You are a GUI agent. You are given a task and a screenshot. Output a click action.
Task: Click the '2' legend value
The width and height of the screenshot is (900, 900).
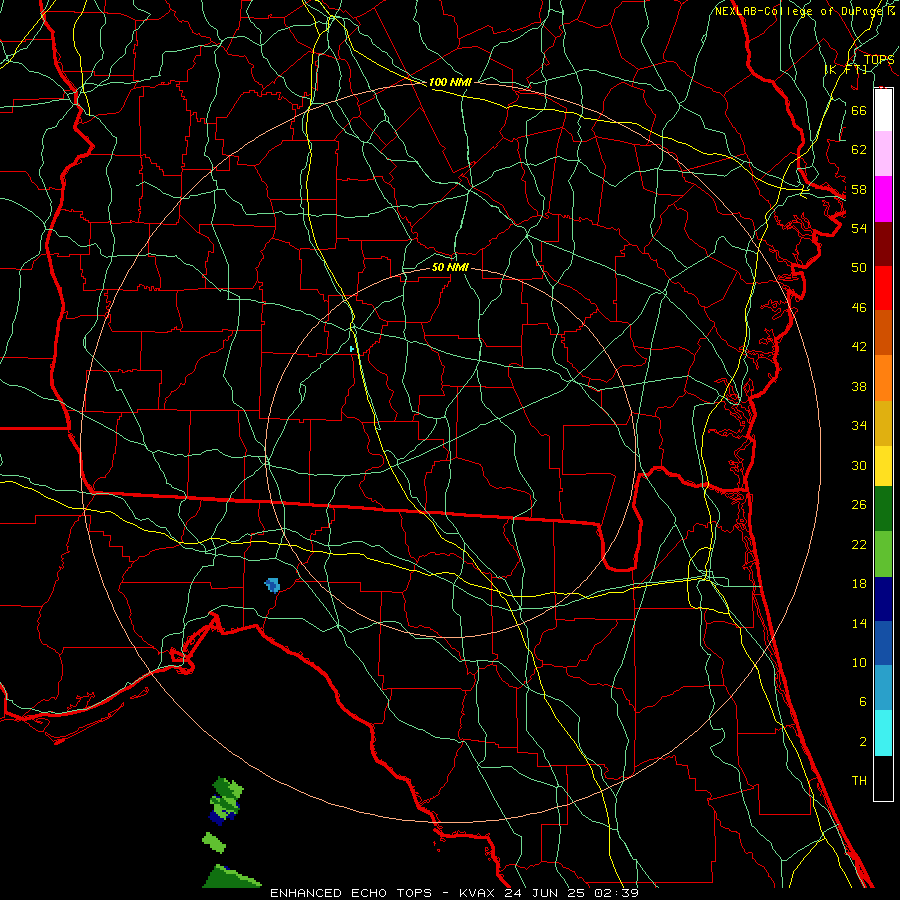(863, 742)
